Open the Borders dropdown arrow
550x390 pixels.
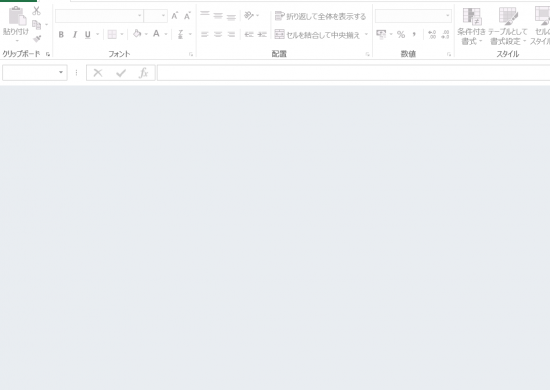(122, 34)
